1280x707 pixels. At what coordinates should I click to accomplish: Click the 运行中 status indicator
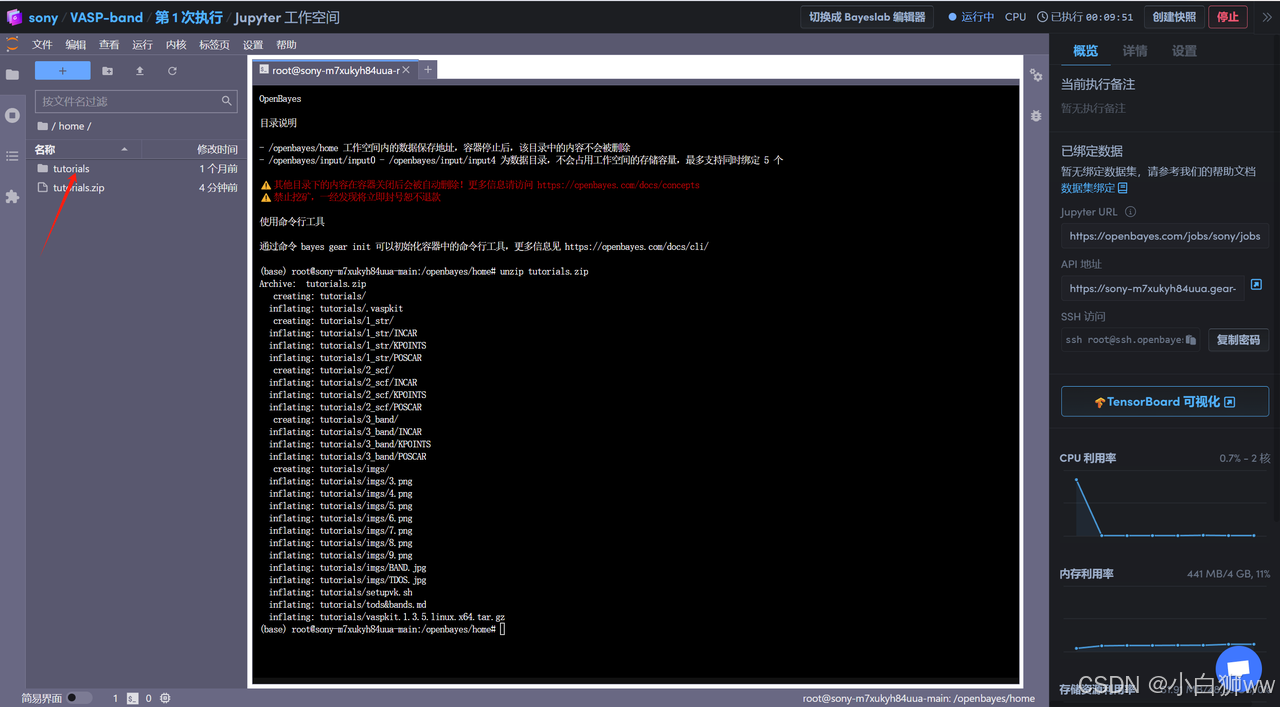tap(970, 17)
